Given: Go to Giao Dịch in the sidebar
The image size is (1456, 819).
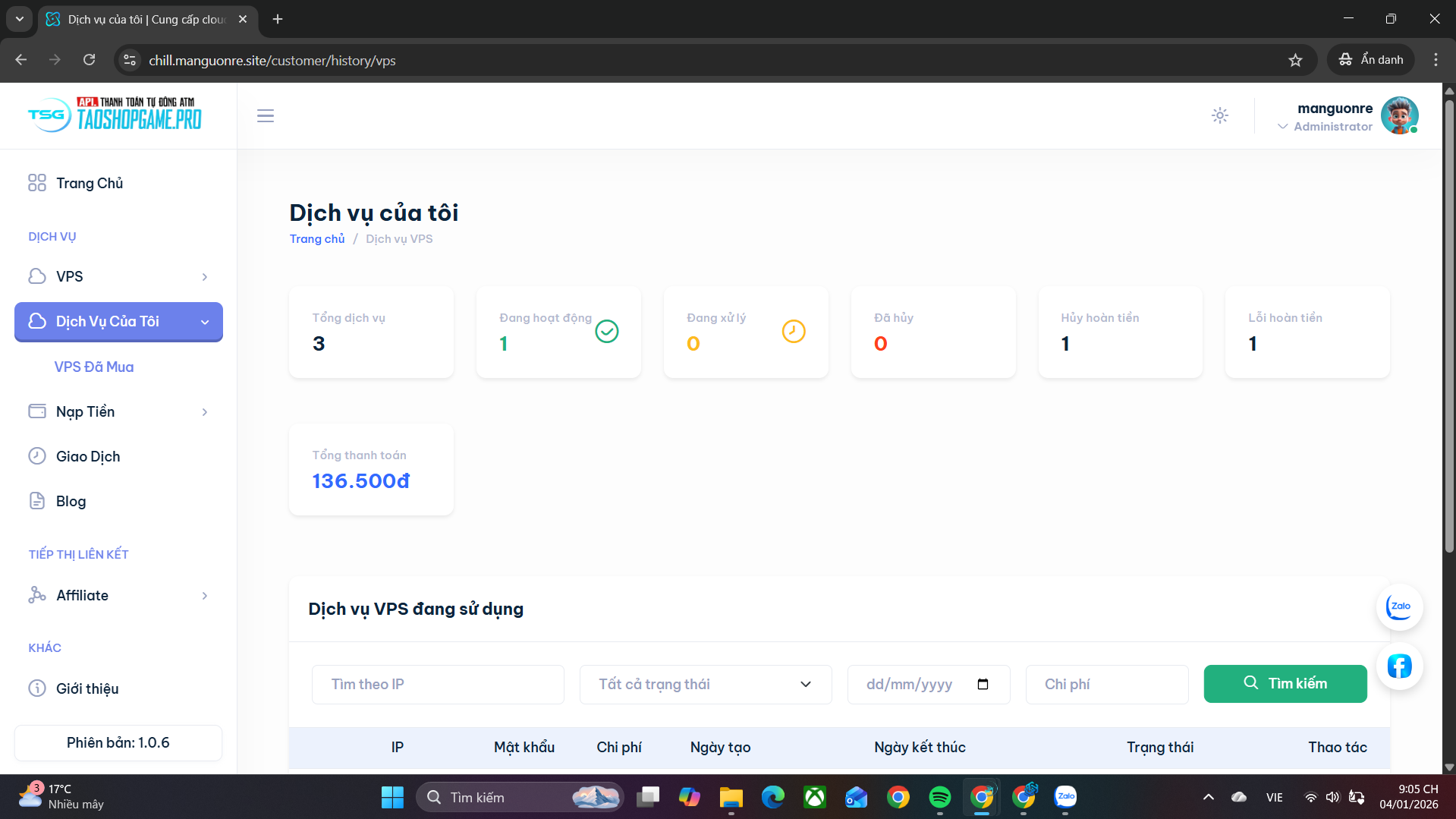Looking at the screenshot, I should pyautogui.click(x=88, y=456).
